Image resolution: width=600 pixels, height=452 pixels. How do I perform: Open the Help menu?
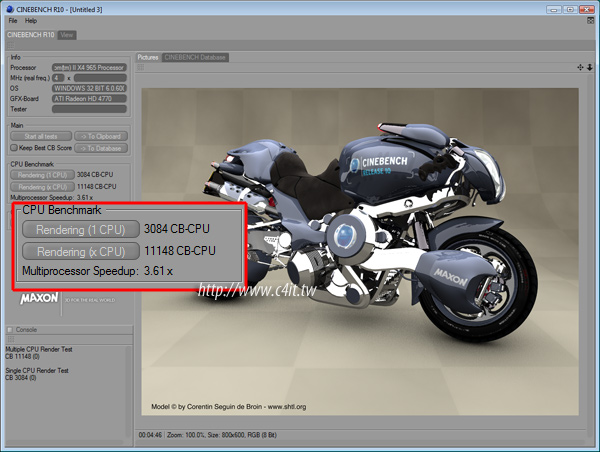(31, 21)
